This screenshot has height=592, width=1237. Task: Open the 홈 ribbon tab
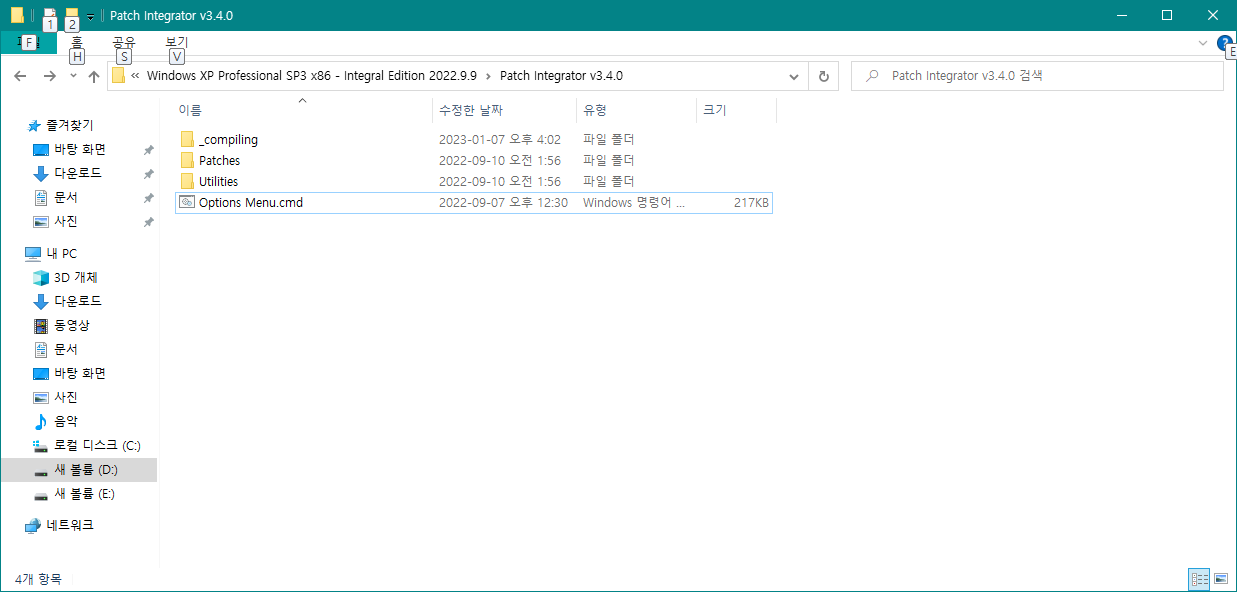pos(77,42)
